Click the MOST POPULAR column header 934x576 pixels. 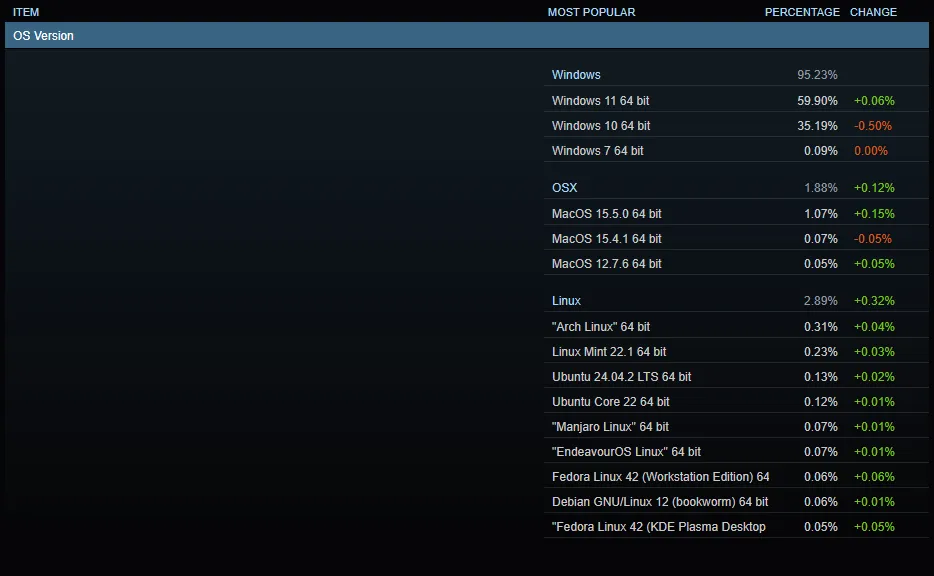(x=591, y=12)
